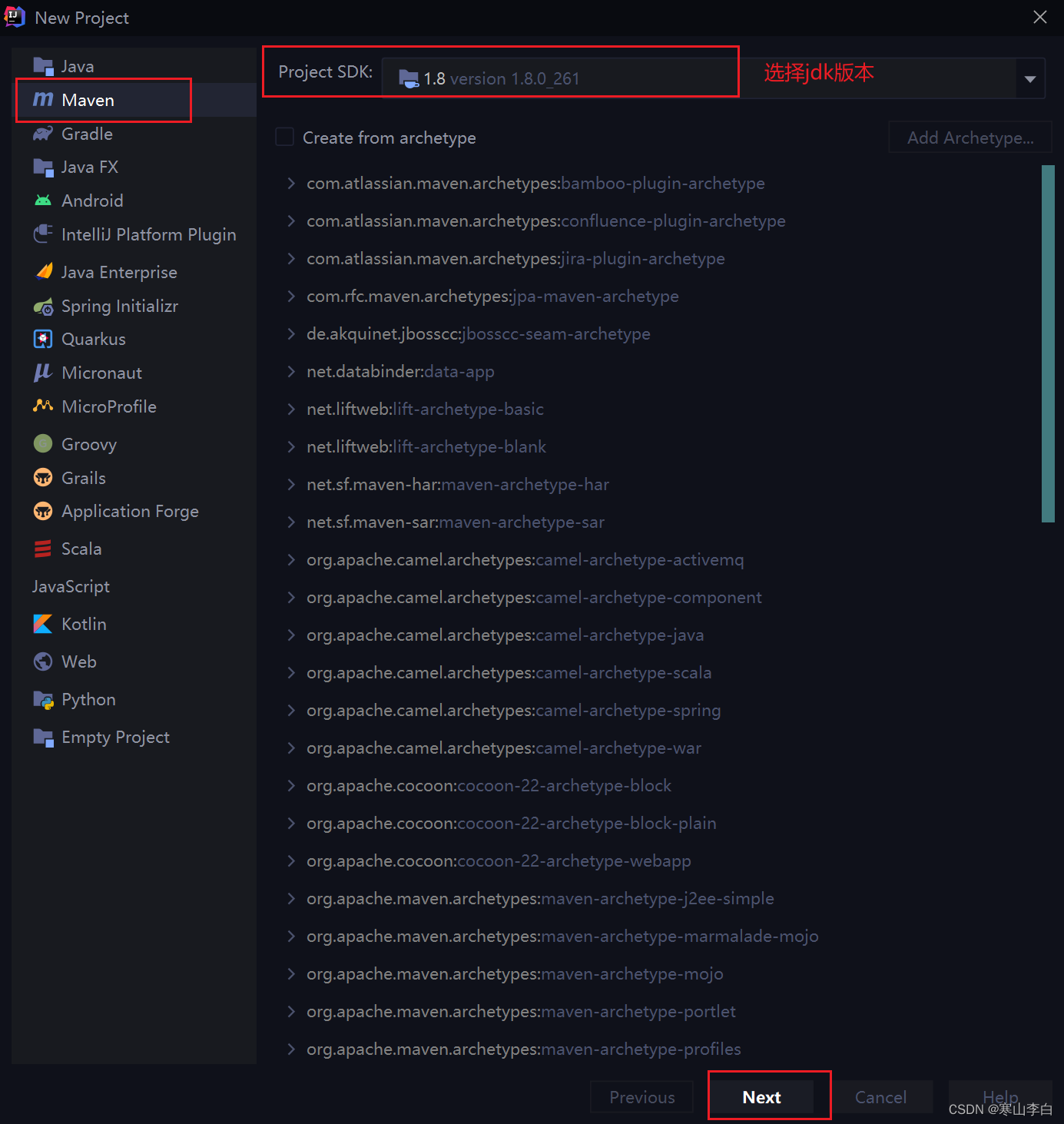
Task: Click the Previous button
Action: (x=642, y=1097)
